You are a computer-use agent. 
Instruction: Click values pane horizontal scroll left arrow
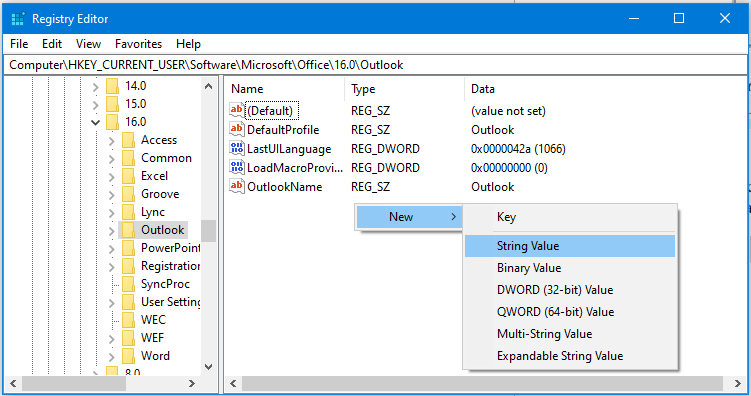233,384
